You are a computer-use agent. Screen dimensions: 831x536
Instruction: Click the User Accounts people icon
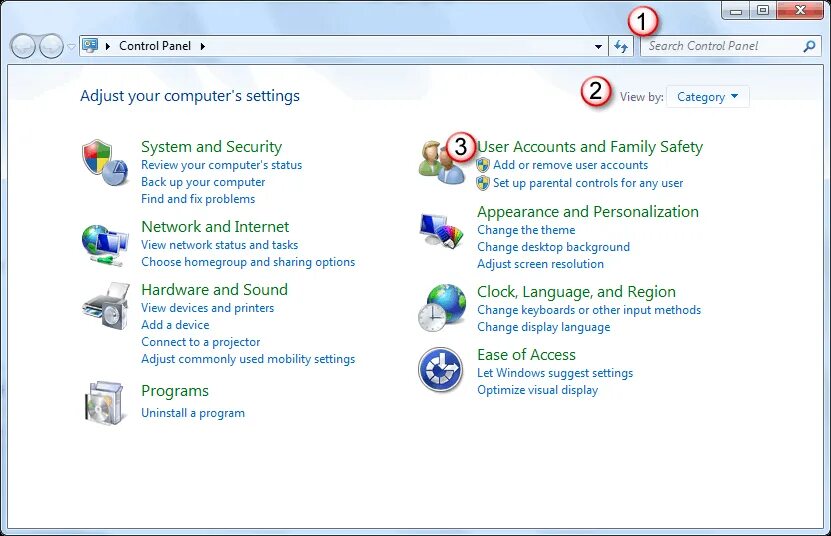tap(442, 162)
